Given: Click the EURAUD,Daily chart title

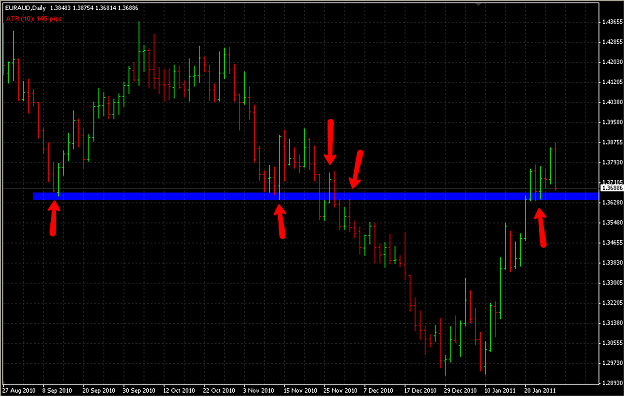Looking at the screenshot, I should click(x=26, y=8).
